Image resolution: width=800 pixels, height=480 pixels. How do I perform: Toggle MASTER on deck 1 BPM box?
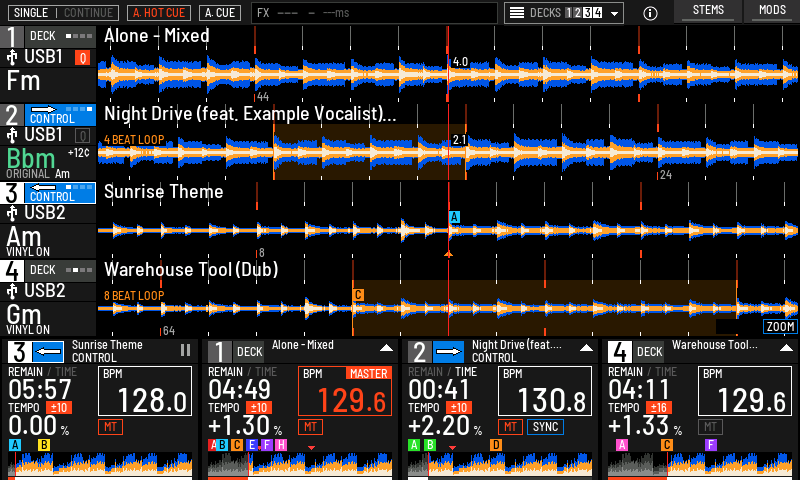[368, 373]
